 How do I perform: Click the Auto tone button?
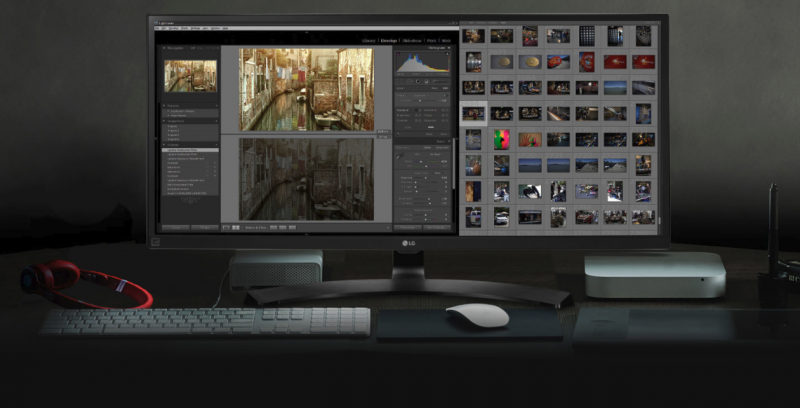point(437,173)
